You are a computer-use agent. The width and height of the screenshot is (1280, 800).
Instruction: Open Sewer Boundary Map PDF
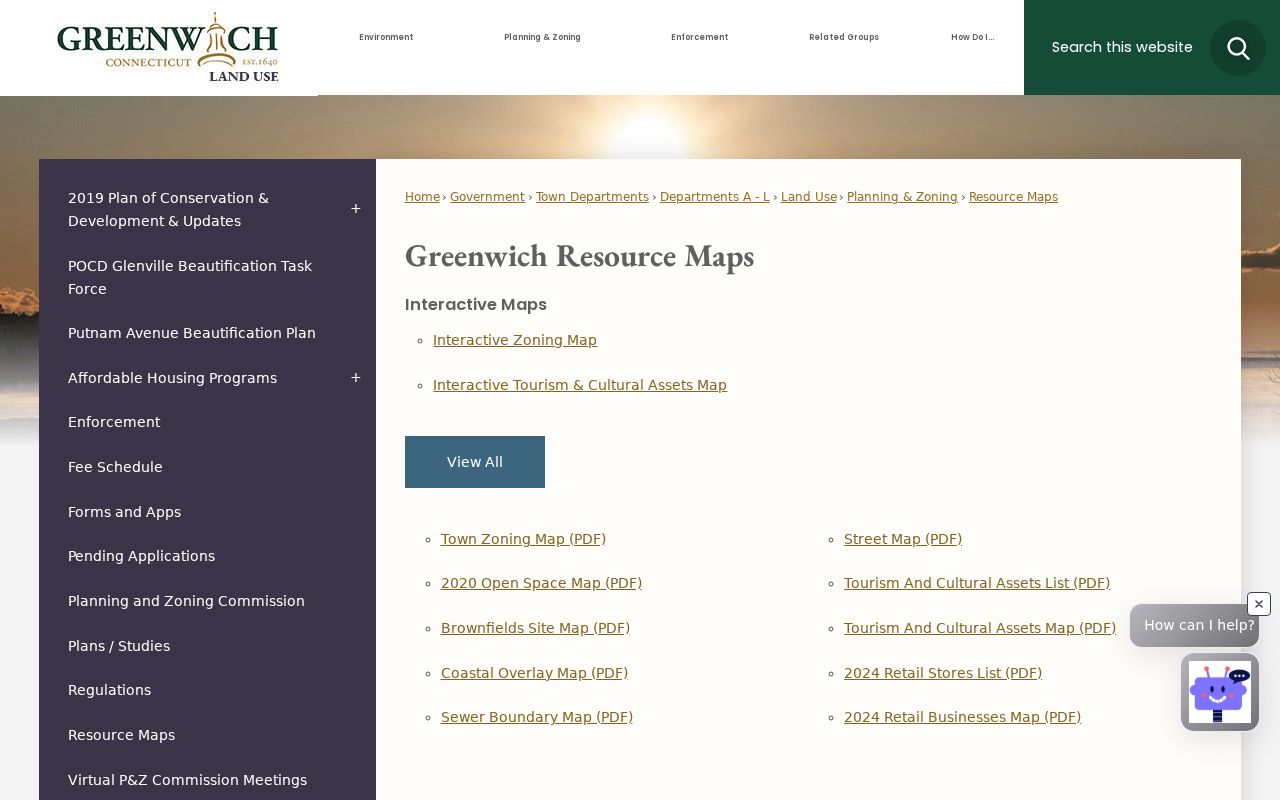(537, 717)
